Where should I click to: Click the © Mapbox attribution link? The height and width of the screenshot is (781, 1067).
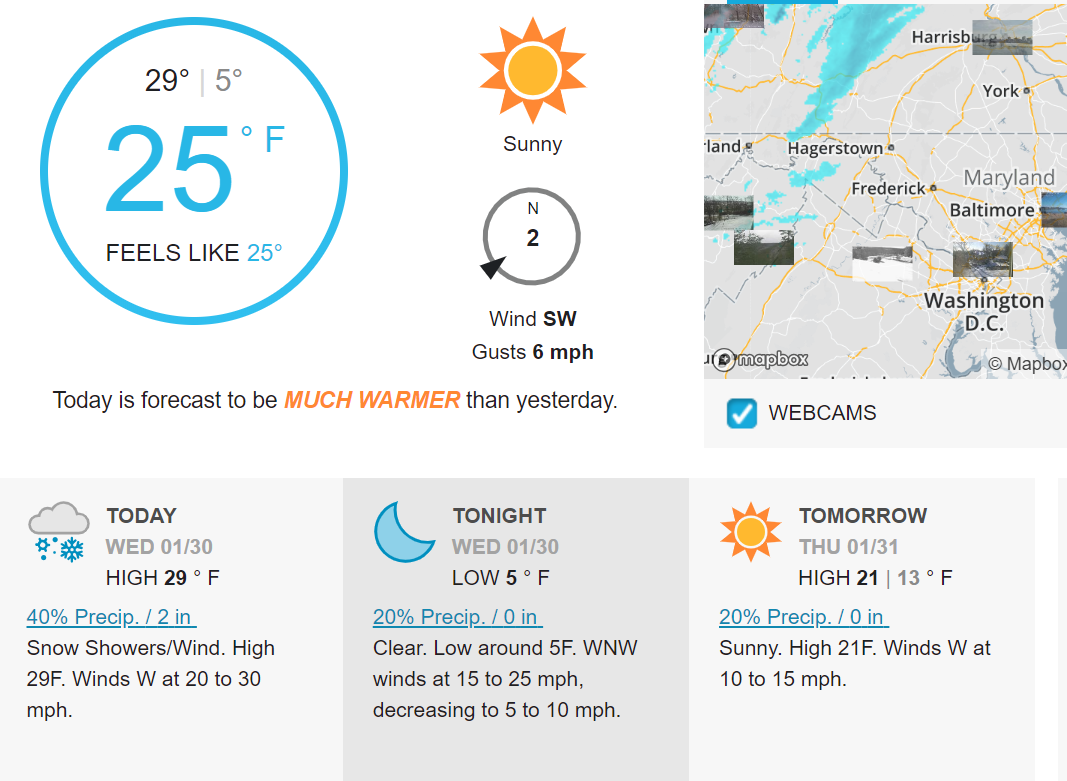tap(1027, 364)
